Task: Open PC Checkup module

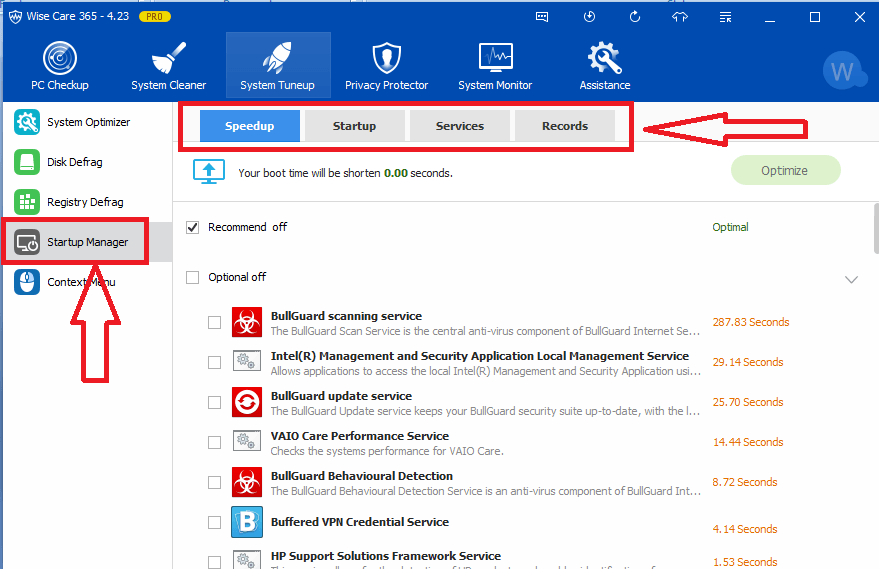Action: (59, 66)
